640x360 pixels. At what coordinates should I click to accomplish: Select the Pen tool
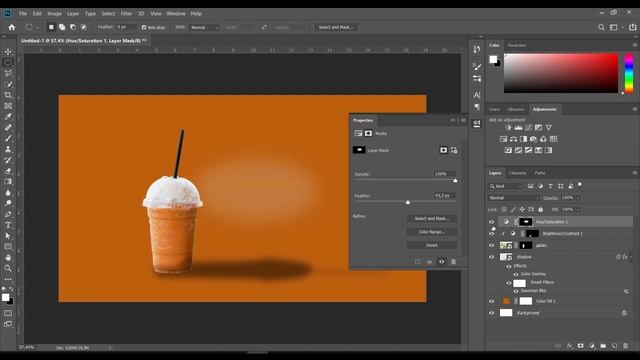pyautogui.click(x=8, y=214)
